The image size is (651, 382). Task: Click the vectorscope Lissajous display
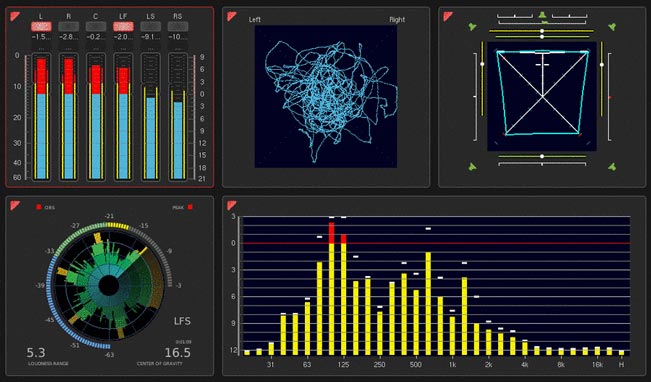pyautogui.click(x=326, y=96)
